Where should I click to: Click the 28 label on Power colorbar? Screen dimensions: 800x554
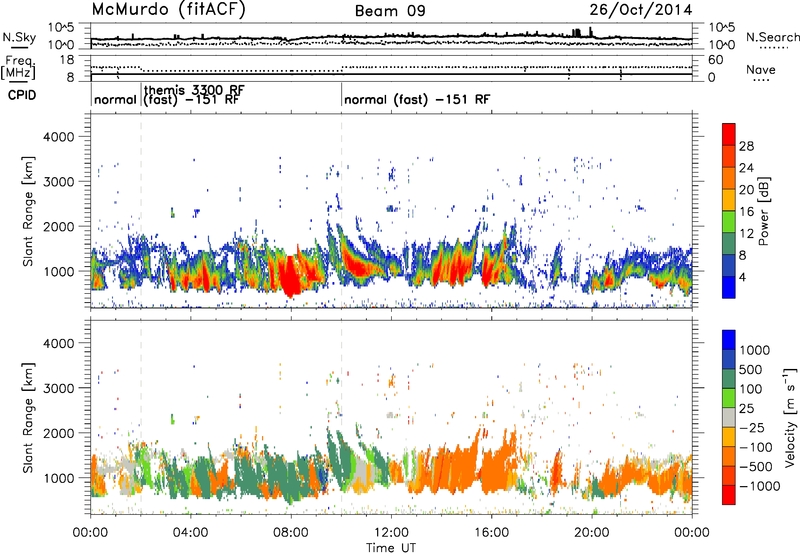pos(746,146)
